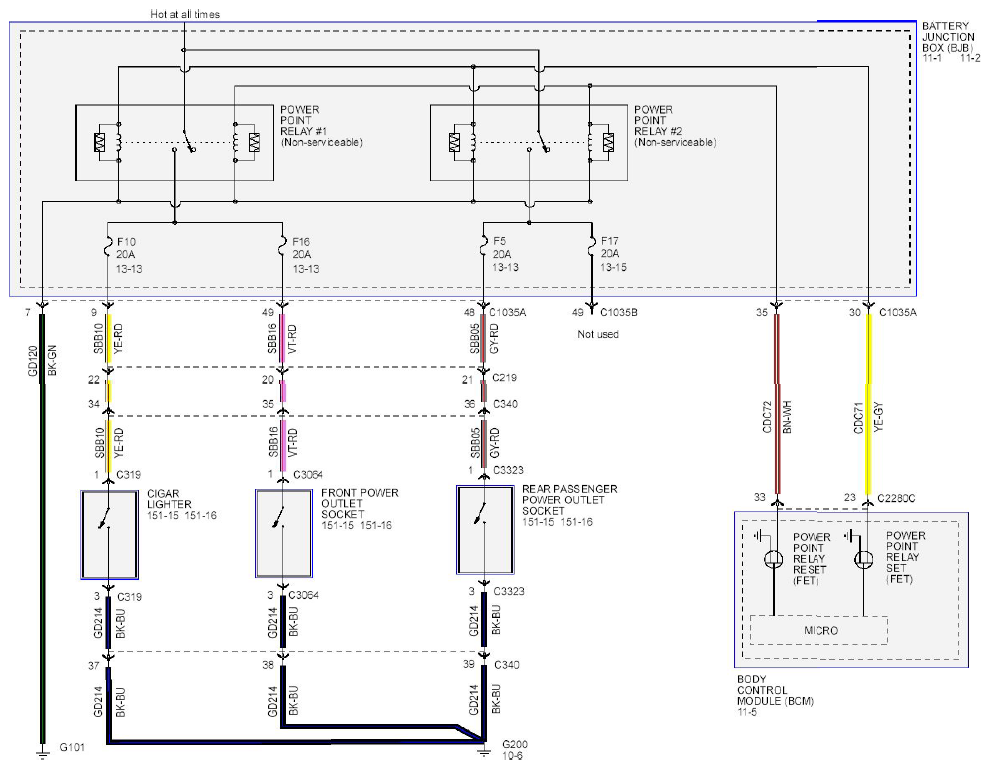Click the GD120 BK-GN wire label
The width and height of the screenshot is (990, 769).
click(42, 361)
